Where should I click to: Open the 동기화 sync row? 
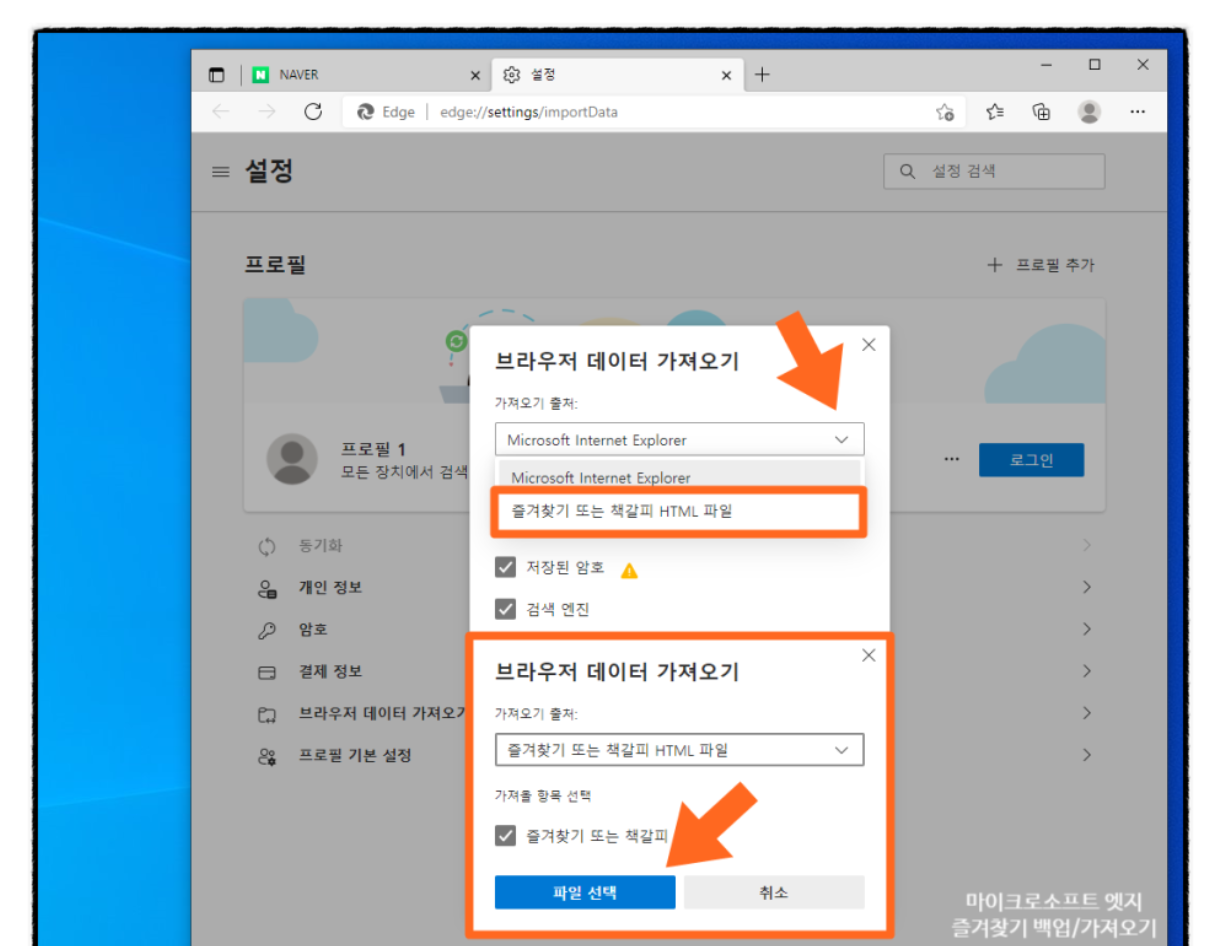tap(675, 546)
